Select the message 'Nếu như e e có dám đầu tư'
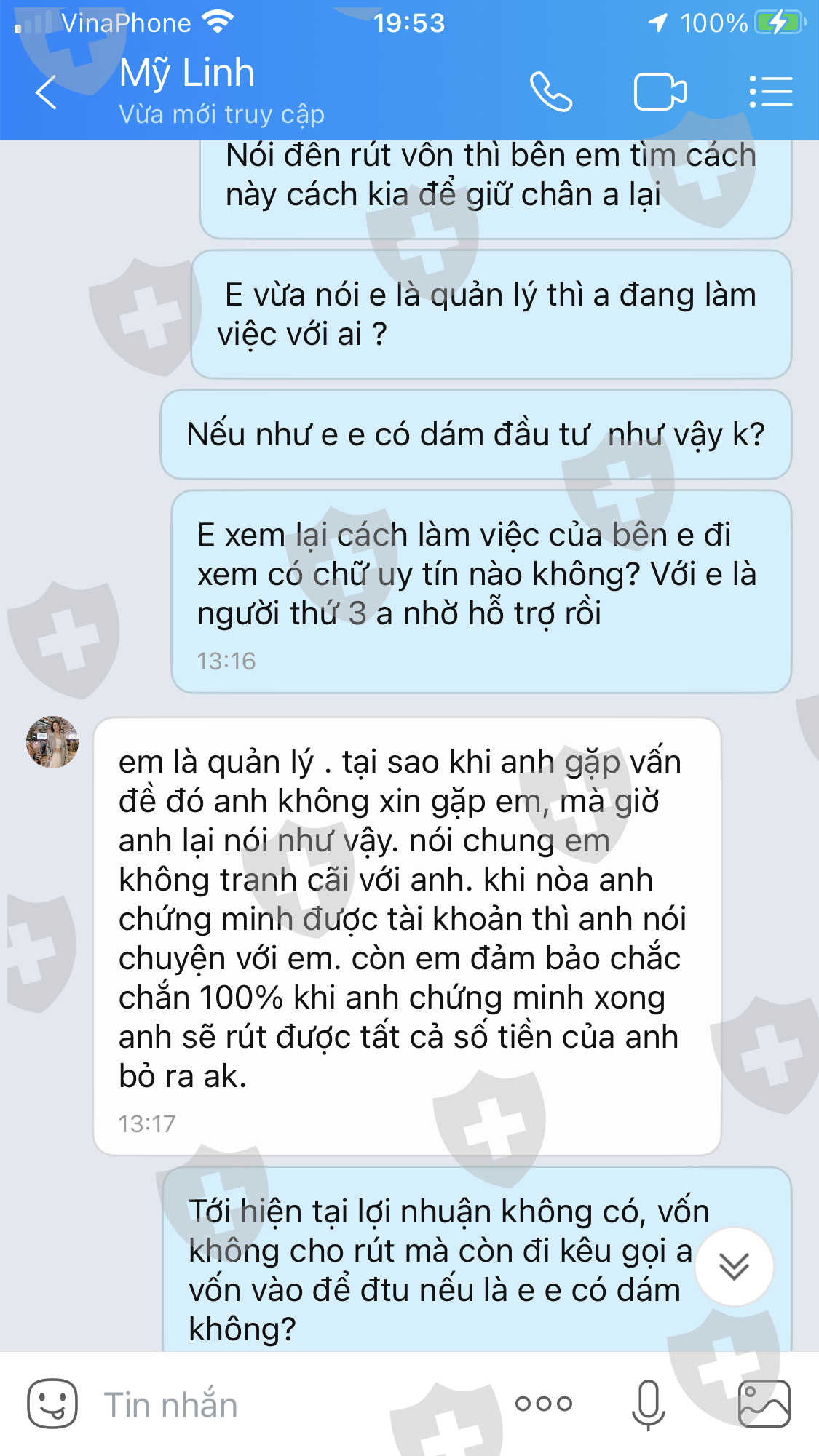The image size is (819, 1456). (476, 434)
